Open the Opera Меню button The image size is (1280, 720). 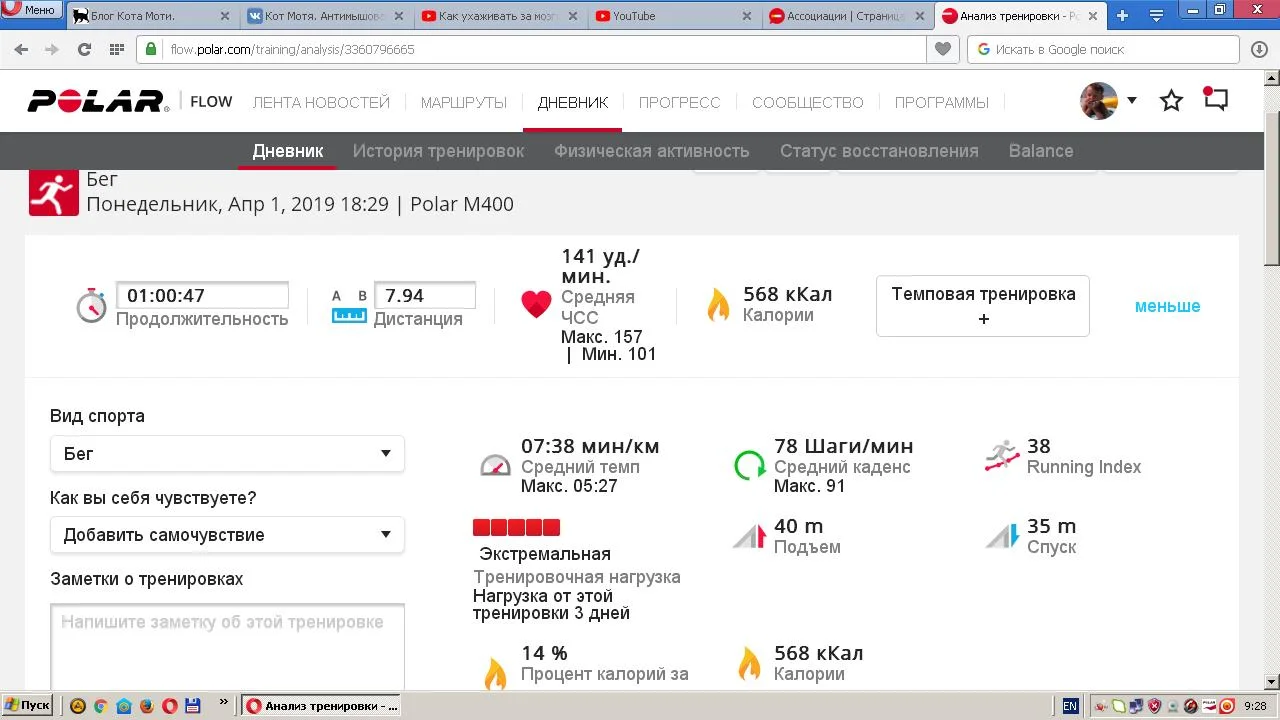[30, 9]
